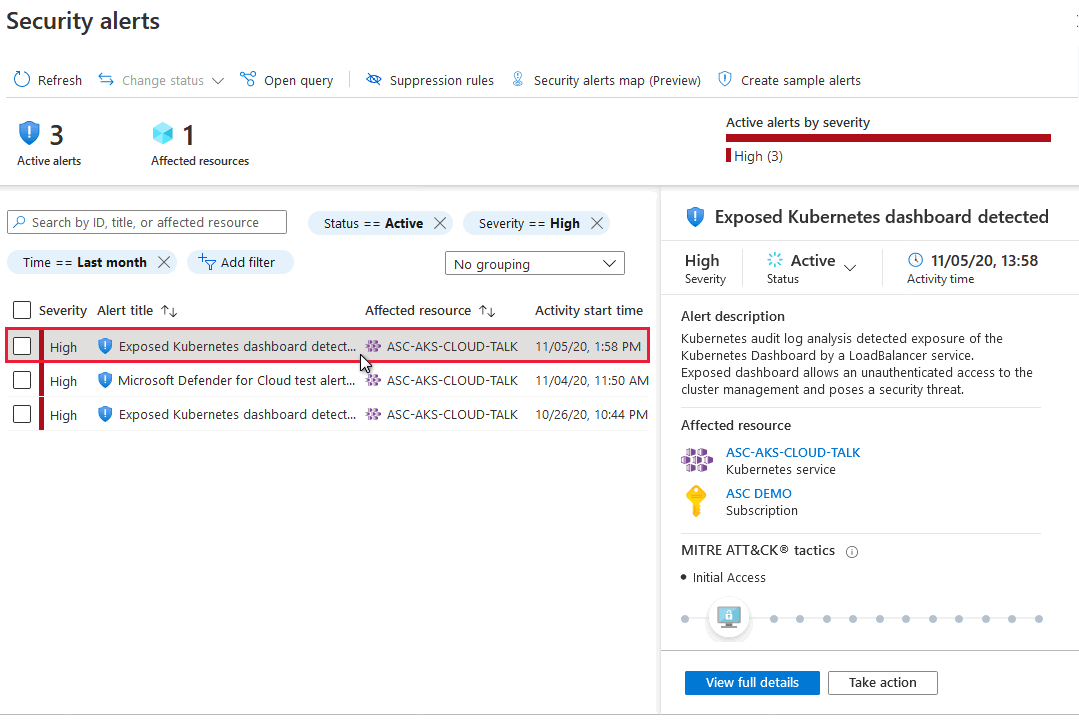1079x725 pixels.
Task: Click shield icon of Microsoft Defender test alert
Action: coord(105,380)
